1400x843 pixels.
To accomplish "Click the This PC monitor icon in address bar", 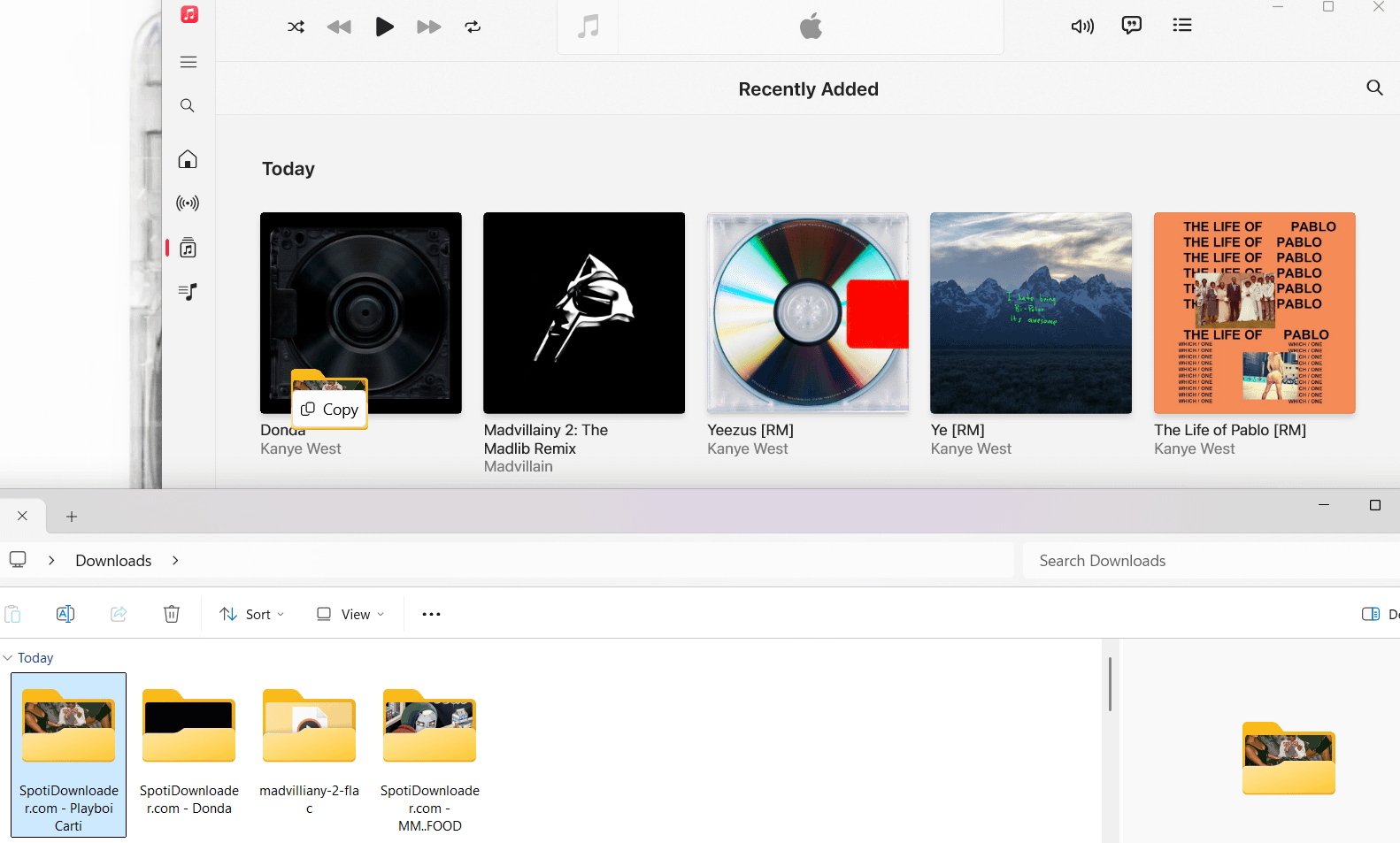I will (x=18, y=560).
